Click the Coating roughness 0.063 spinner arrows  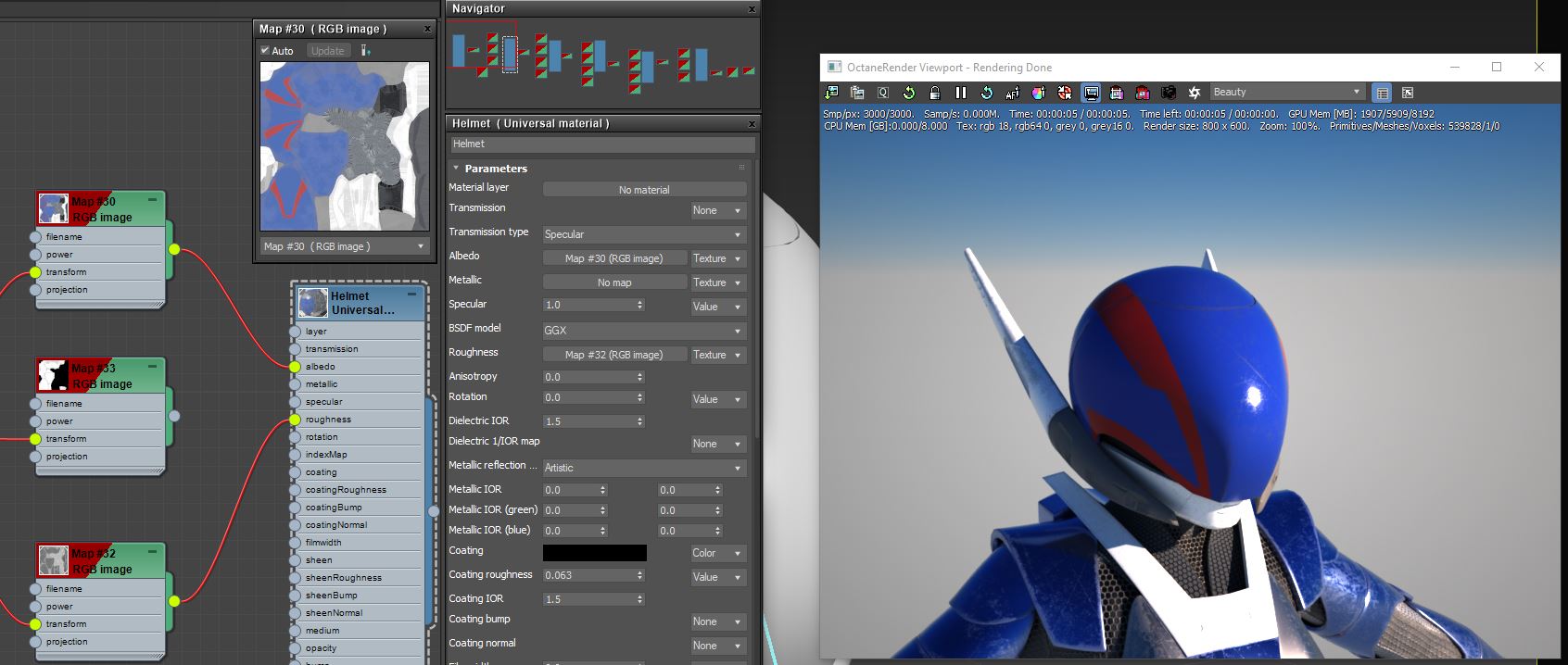[639, 575]
